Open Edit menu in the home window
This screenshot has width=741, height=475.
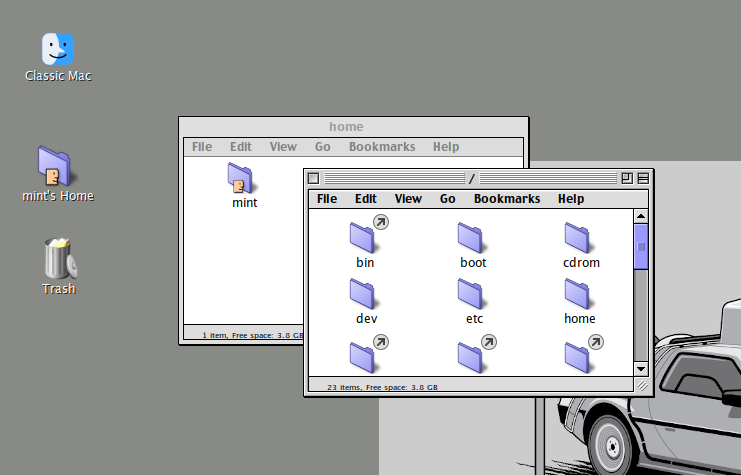coord(241,147)
